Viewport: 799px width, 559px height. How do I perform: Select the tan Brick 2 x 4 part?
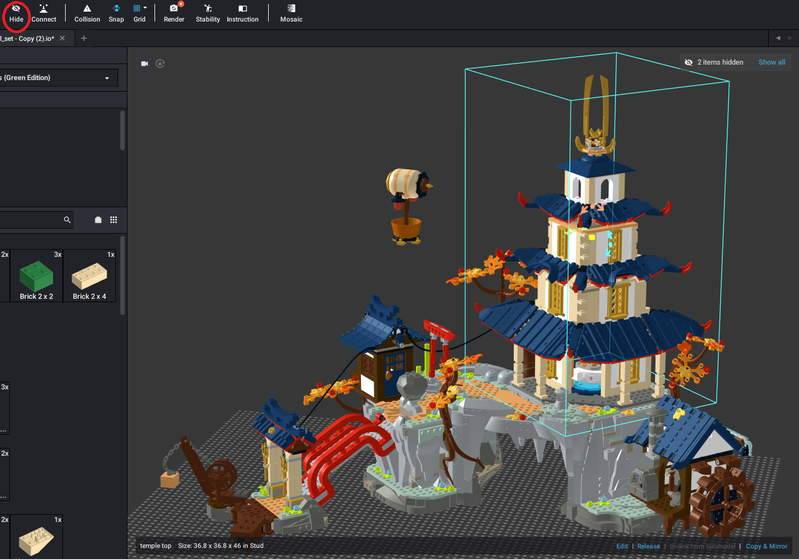tap(89, 276)
